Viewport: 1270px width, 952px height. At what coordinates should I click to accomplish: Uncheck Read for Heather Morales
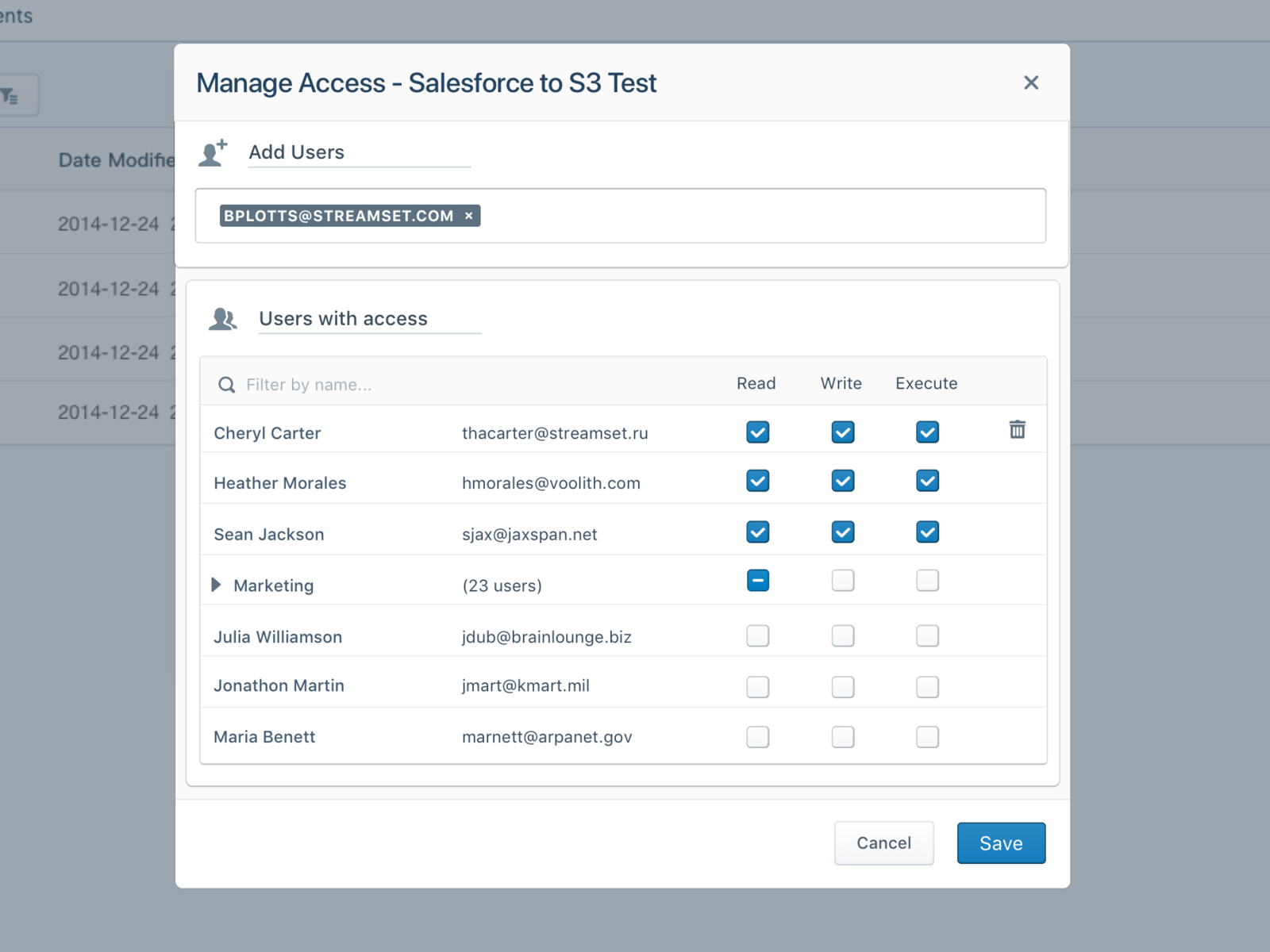(758, 481)
